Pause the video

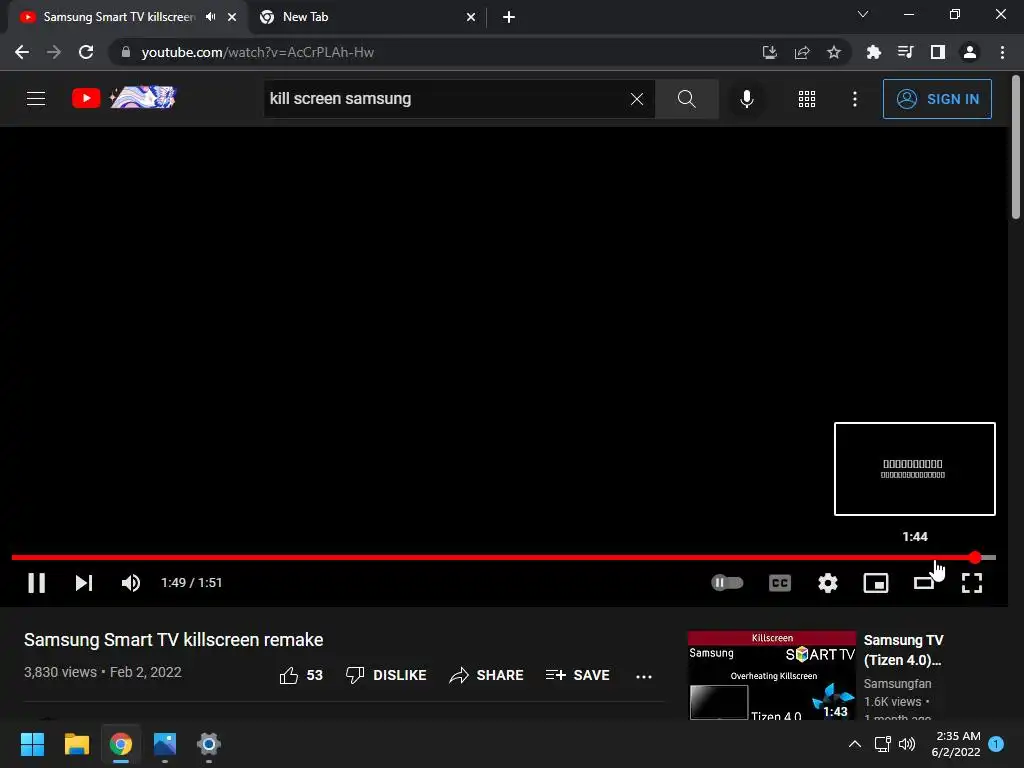(37, 583)
